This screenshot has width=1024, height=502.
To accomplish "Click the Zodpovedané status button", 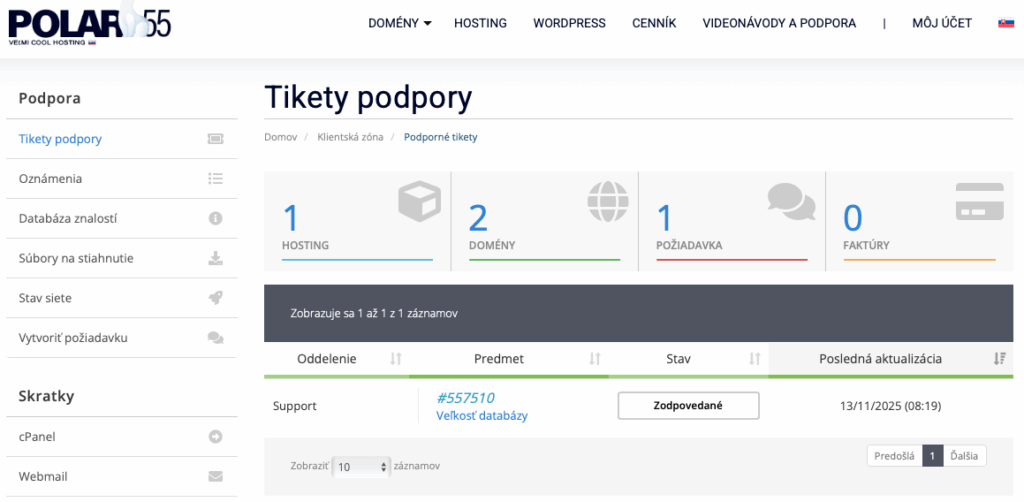I will (688, 405).
